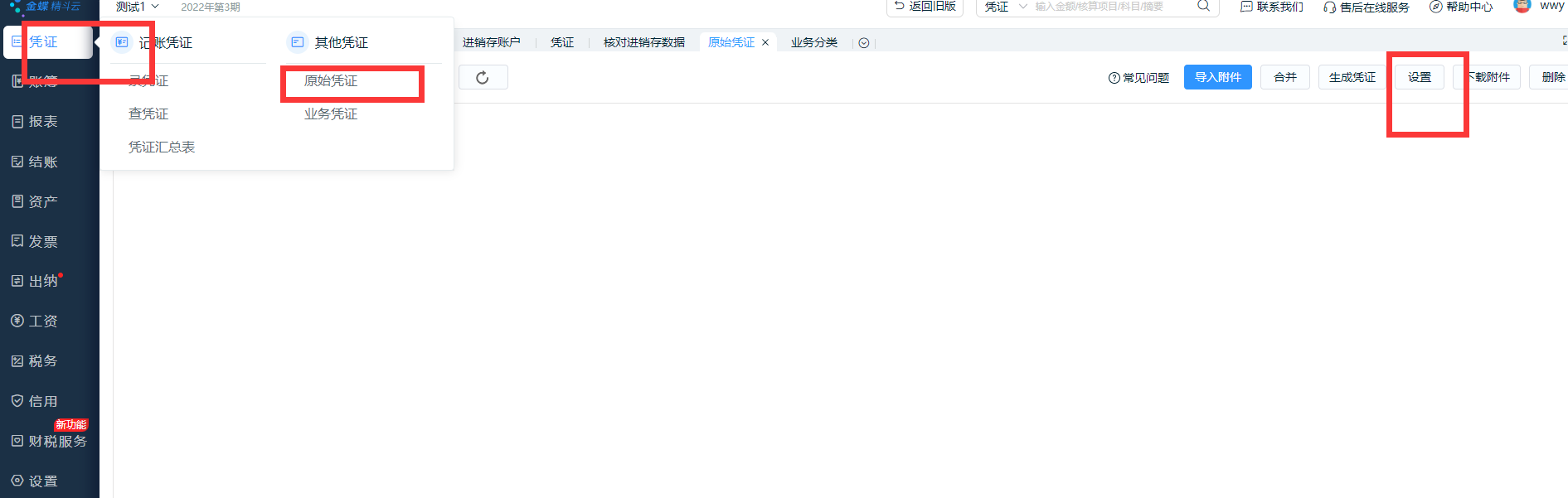The height and width of the screenshot is (498, 1568).
Task: Click the 金蝶精斗云 logo
Action: click(46, 7)
